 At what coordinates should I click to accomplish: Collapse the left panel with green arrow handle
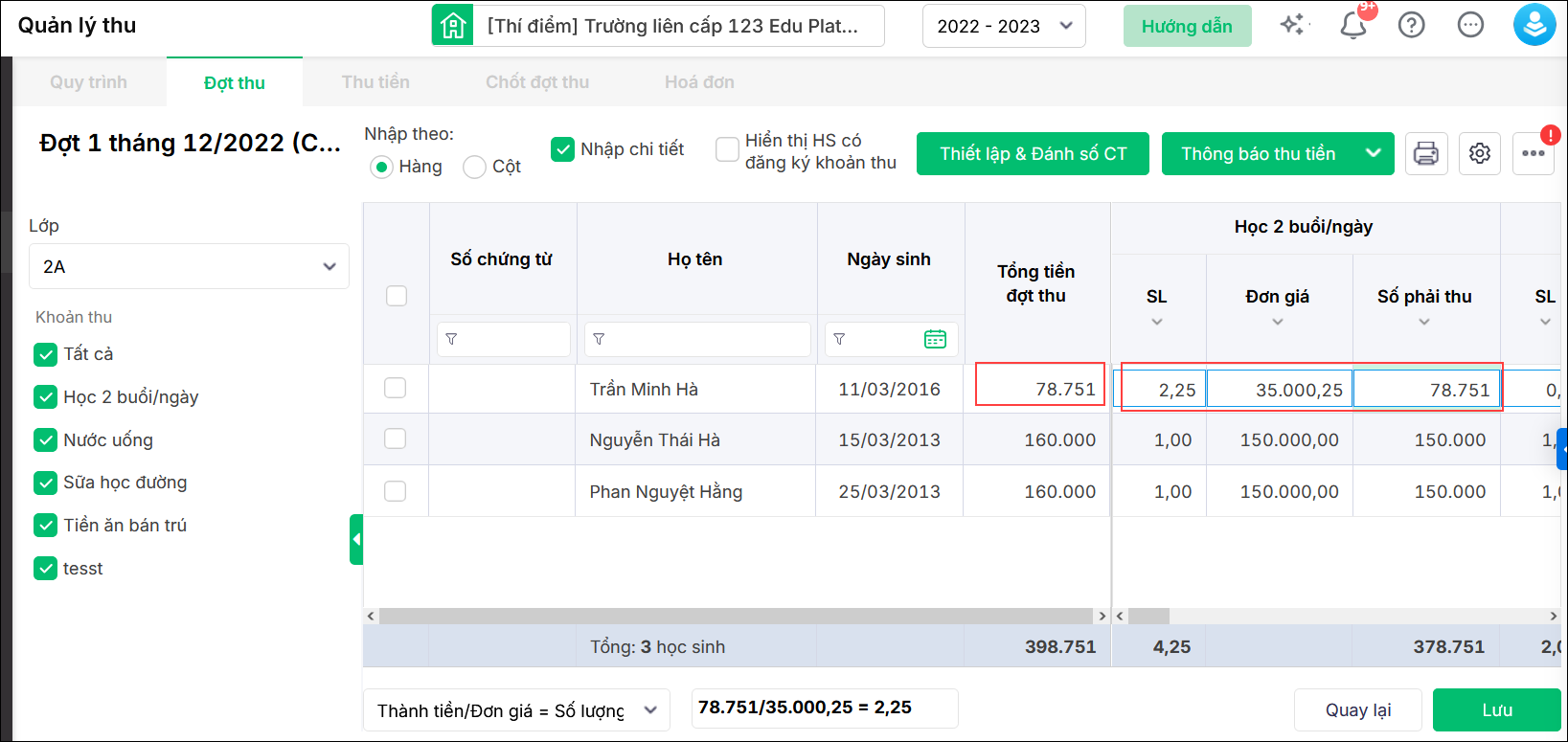coord(356,539)
